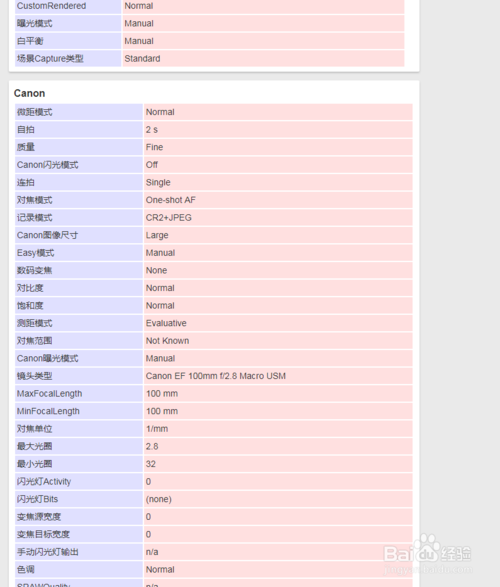Select the 2 s self-timer value
Image resolution: width=500 pixels, height=587 pixels.
pos(152,130)
